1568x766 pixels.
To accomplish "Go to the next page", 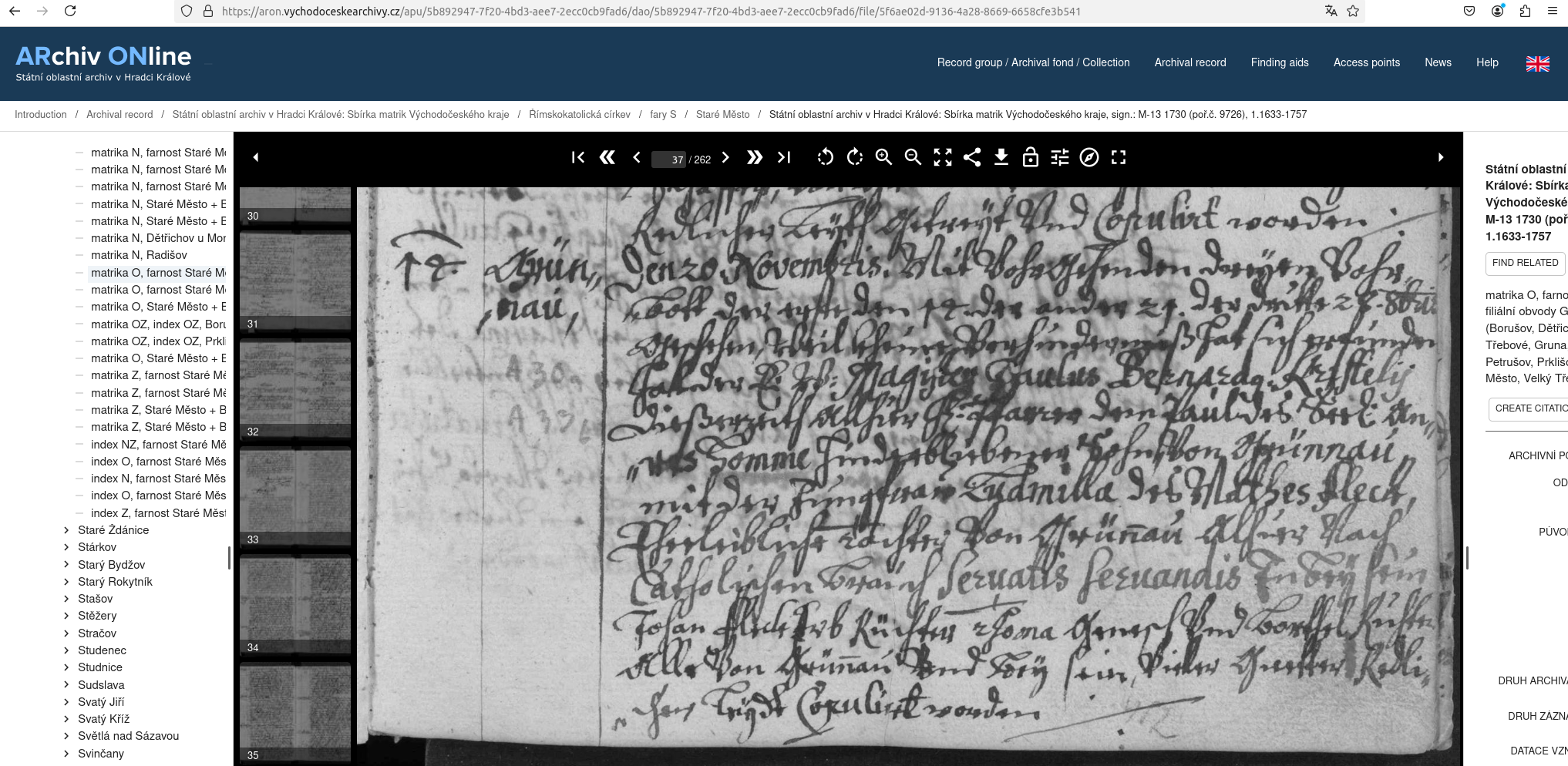I will click(725, 157).
